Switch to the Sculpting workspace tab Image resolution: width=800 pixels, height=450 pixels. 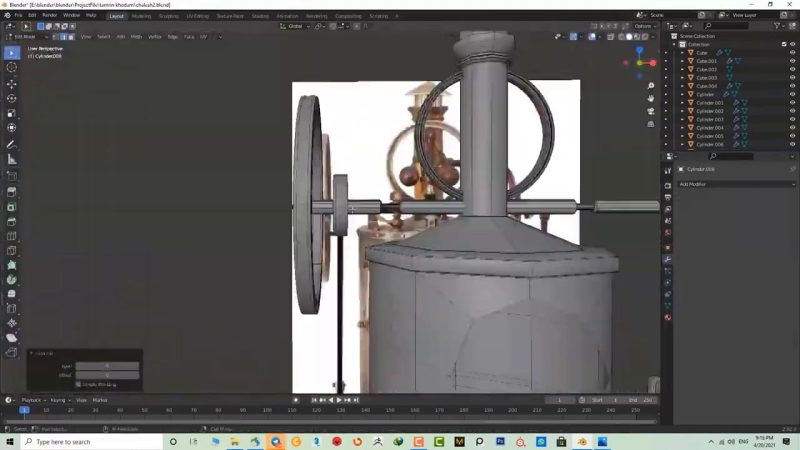click(169, 16)
